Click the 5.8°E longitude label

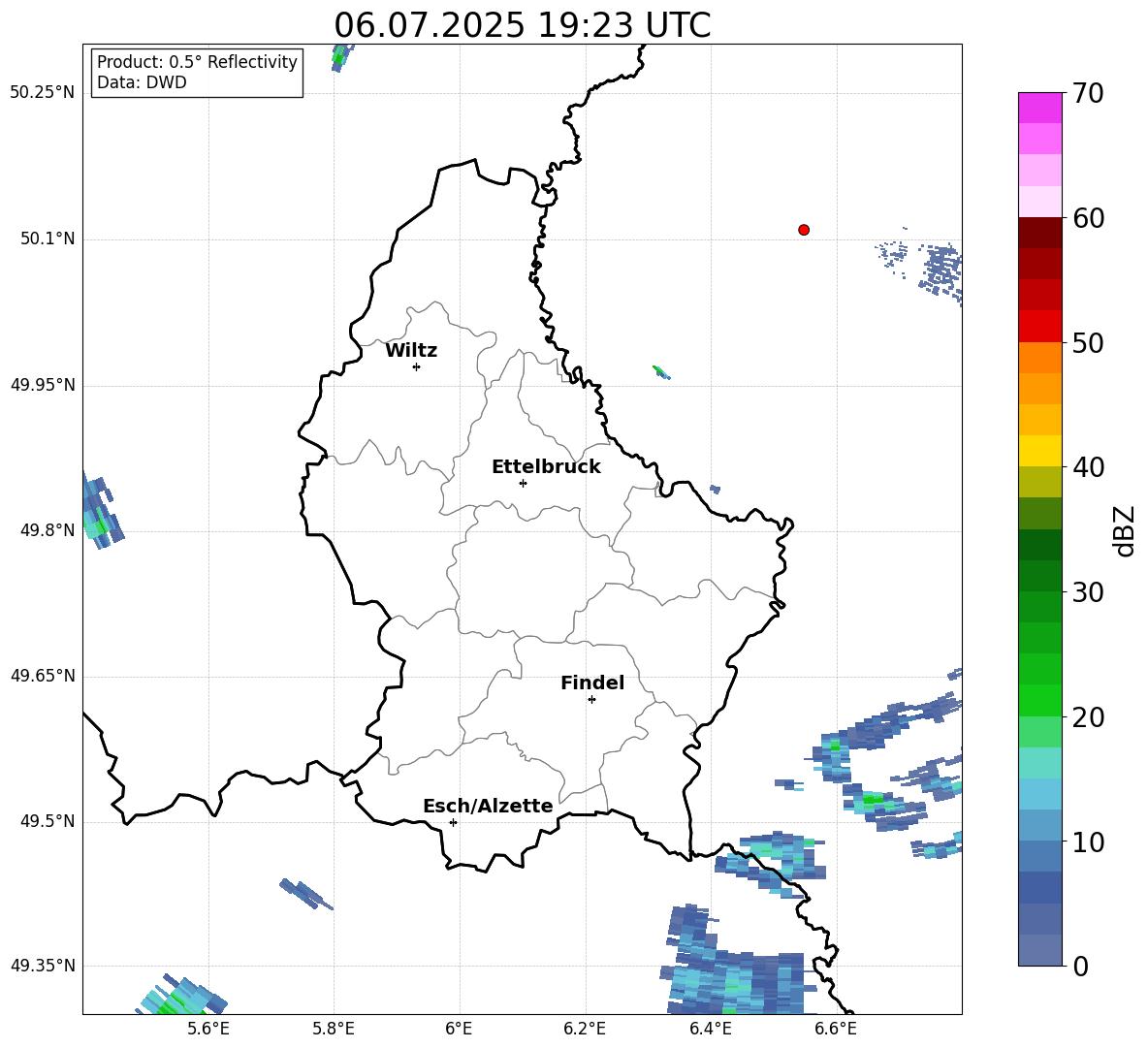point(334,1029)
